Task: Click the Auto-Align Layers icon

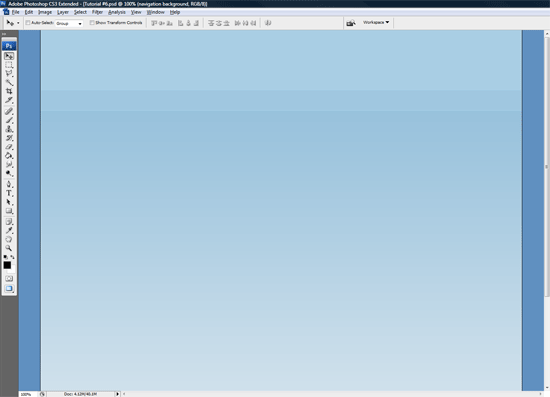Action: pos(268,23)
